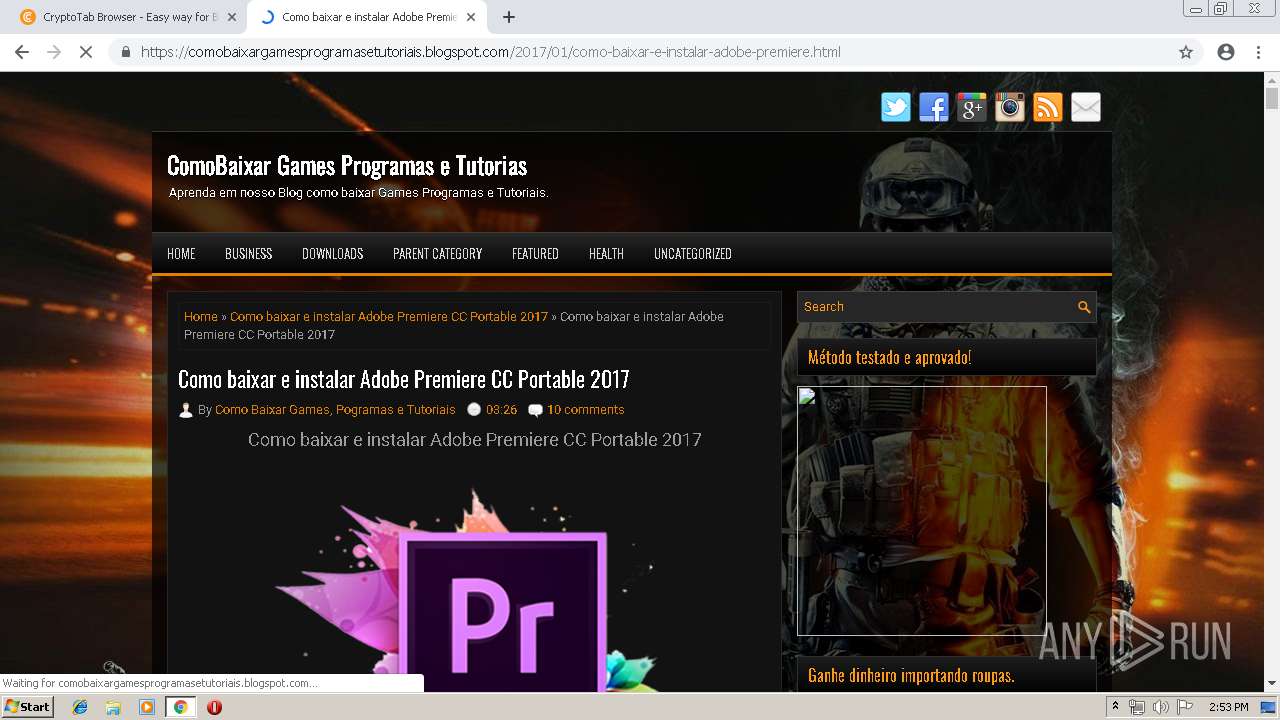This screenshot has height=720, width=1280.
Task: Open the red Opera taskbar icon
Action: [x=214, y=707]
